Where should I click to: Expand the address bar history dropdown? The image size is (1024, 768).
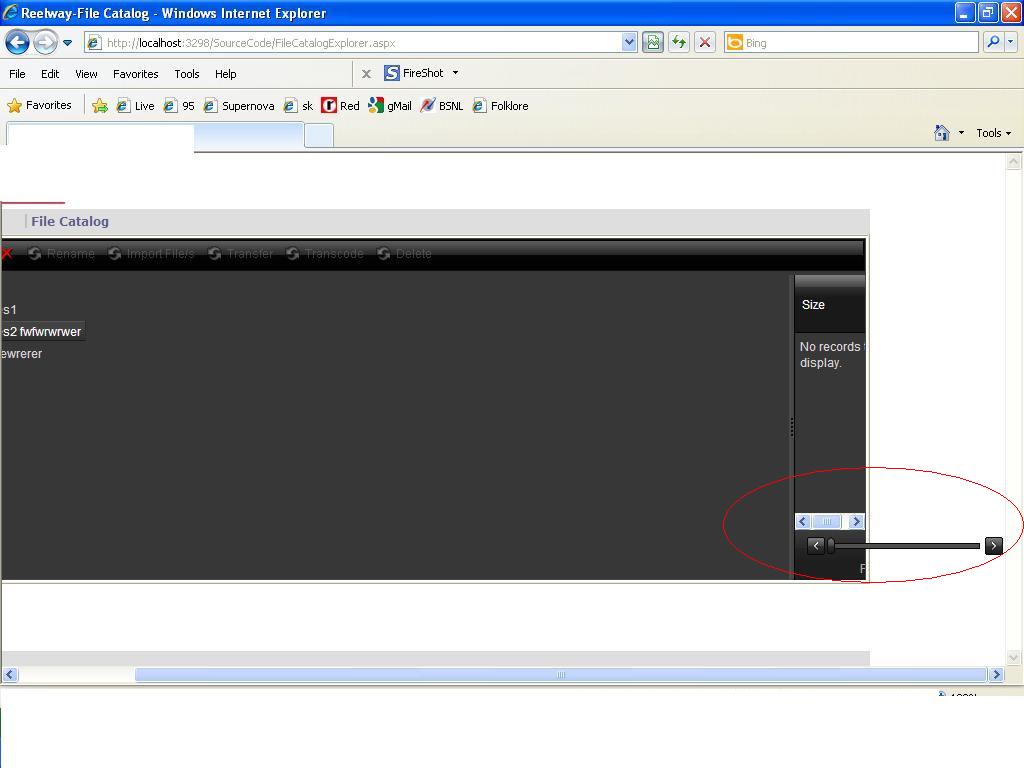tap(629, 43)
